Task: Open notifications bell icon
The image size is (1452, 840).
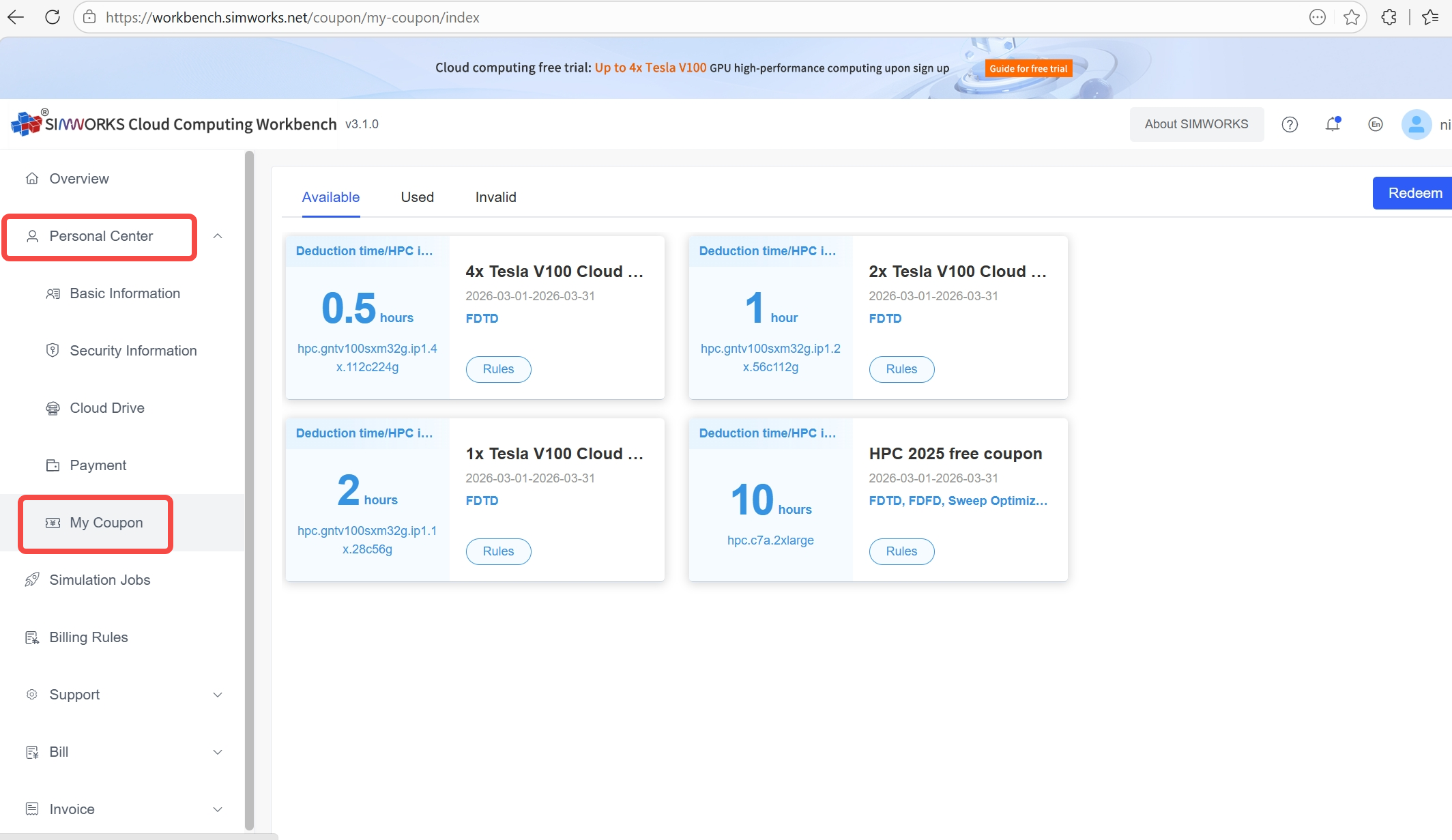Action: click(x=1333, y=124)
